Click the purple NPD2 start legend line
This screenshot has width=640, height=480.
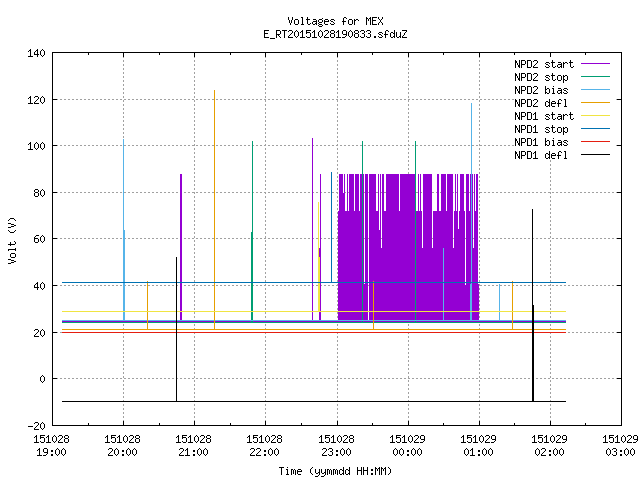pyautogui.click(x=595, y=64)
